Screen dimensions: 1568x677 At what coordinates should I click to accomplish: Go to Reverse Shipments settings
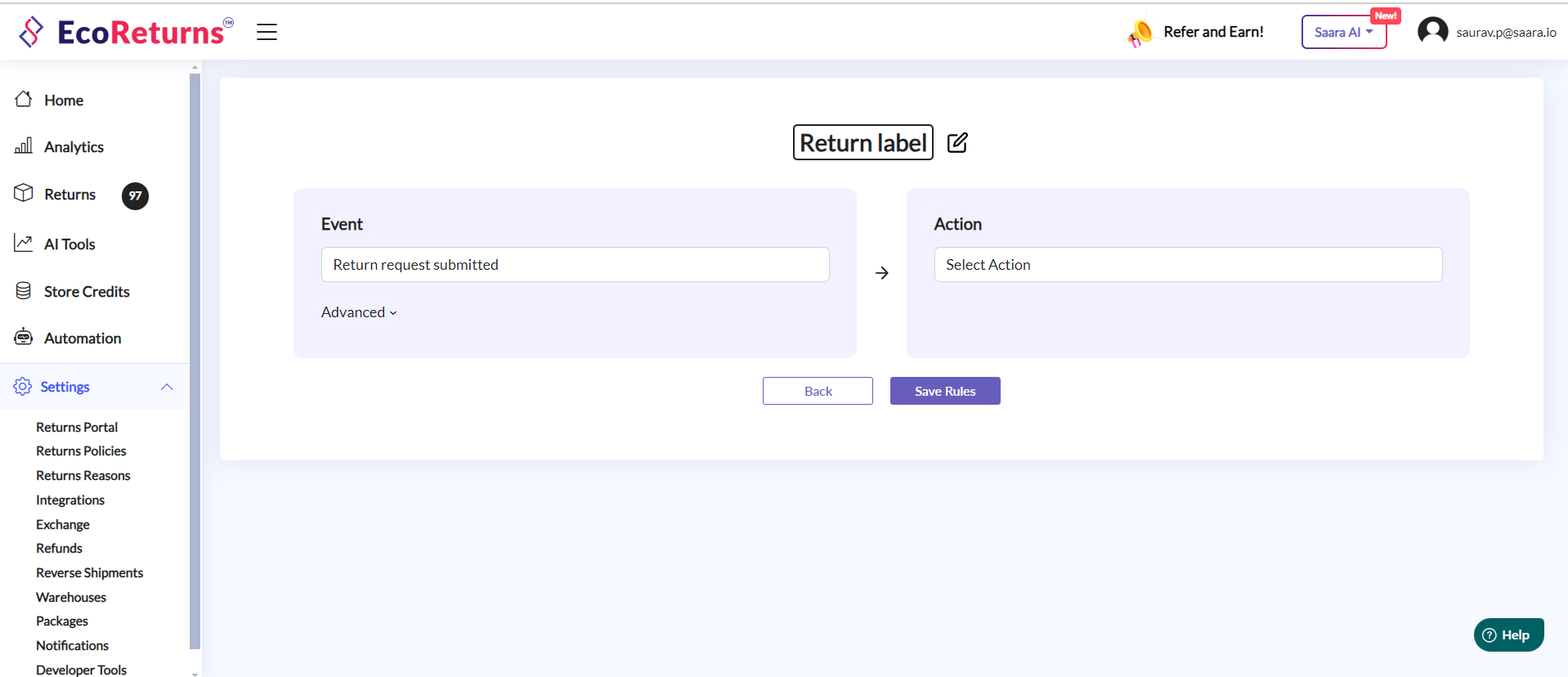coord(89,573)
